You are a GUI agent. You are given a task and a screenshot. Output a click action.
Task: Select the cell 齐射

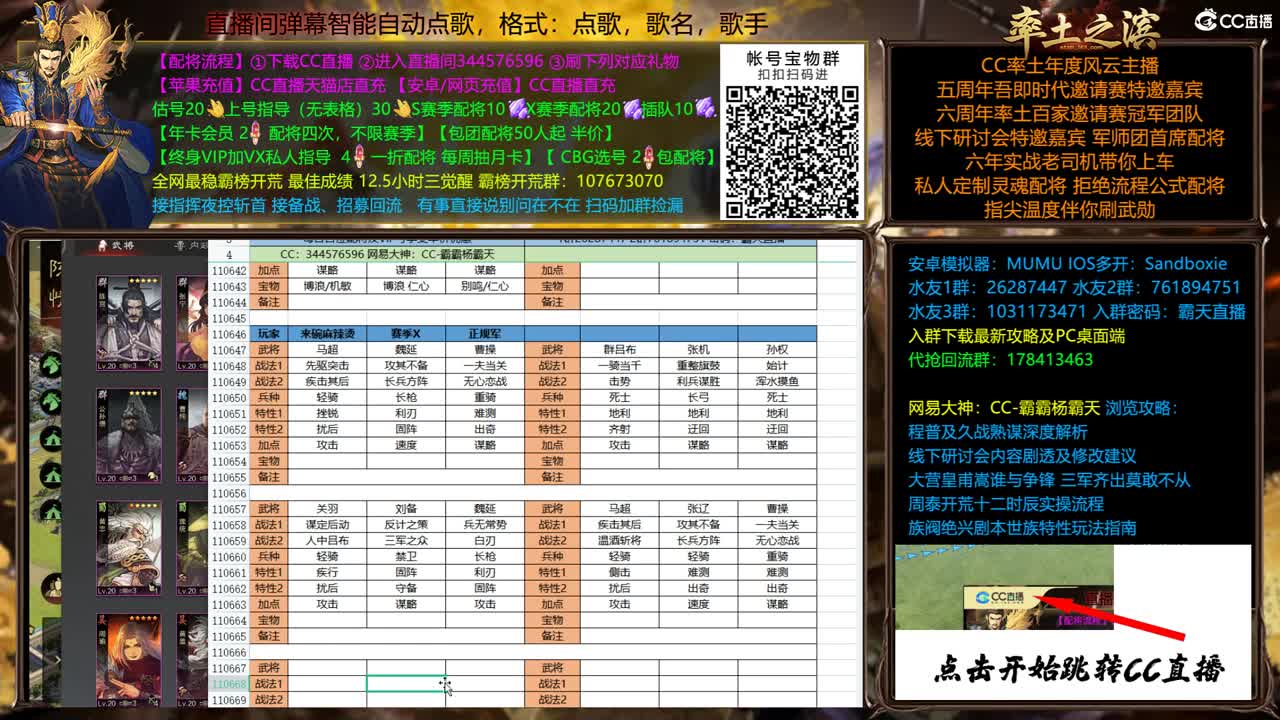tap(619, 430)
